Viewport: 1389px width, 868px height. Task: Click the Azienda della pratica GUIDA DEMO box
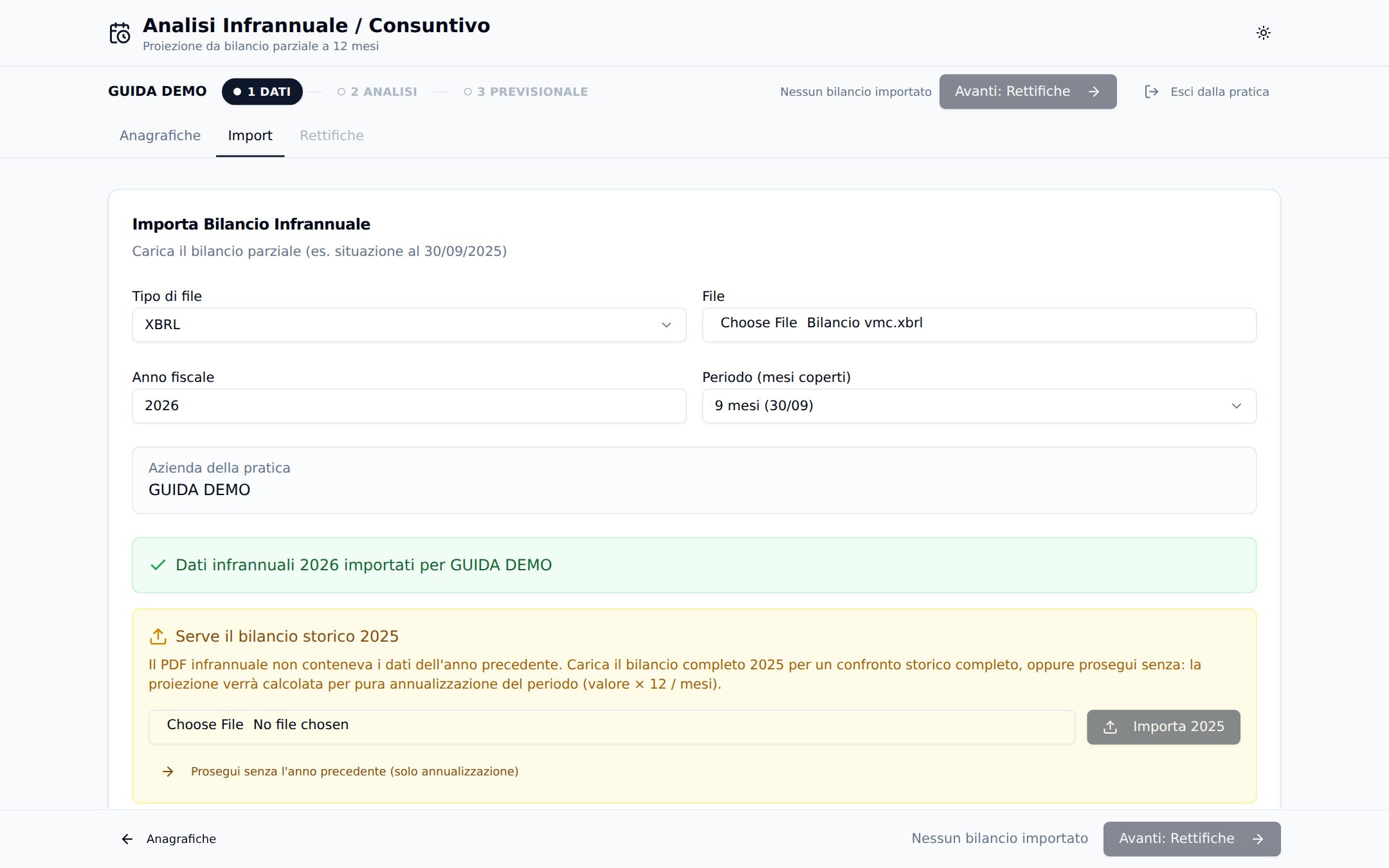694,480
